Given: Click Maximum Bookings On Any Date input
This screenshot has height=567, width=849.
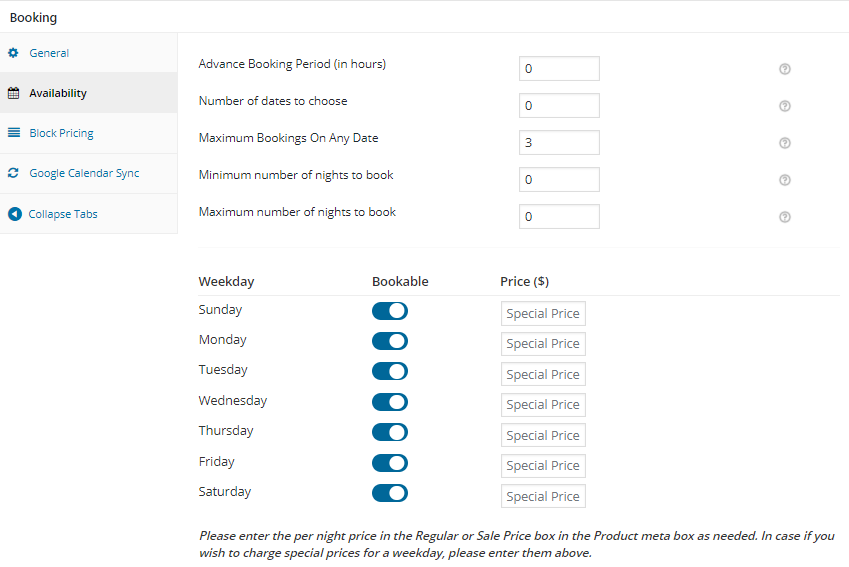Looking at the screenshot, I should 559,143.
